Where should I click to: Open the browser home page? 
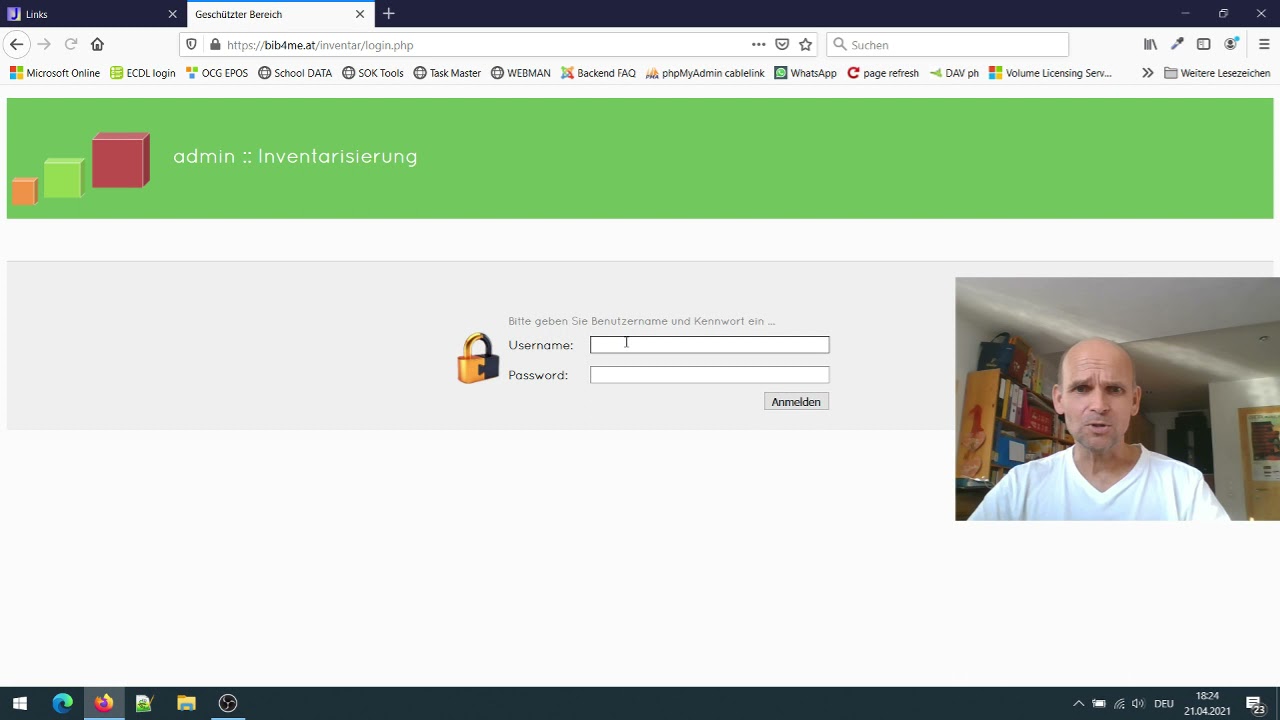click(x=97, y=44)
